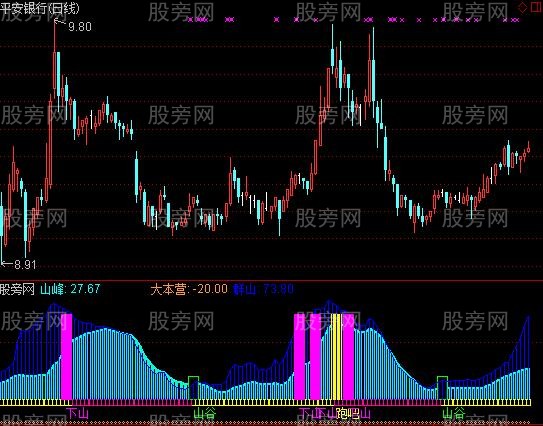Click the second green valley box marker
543x426 pixels.
442,388
